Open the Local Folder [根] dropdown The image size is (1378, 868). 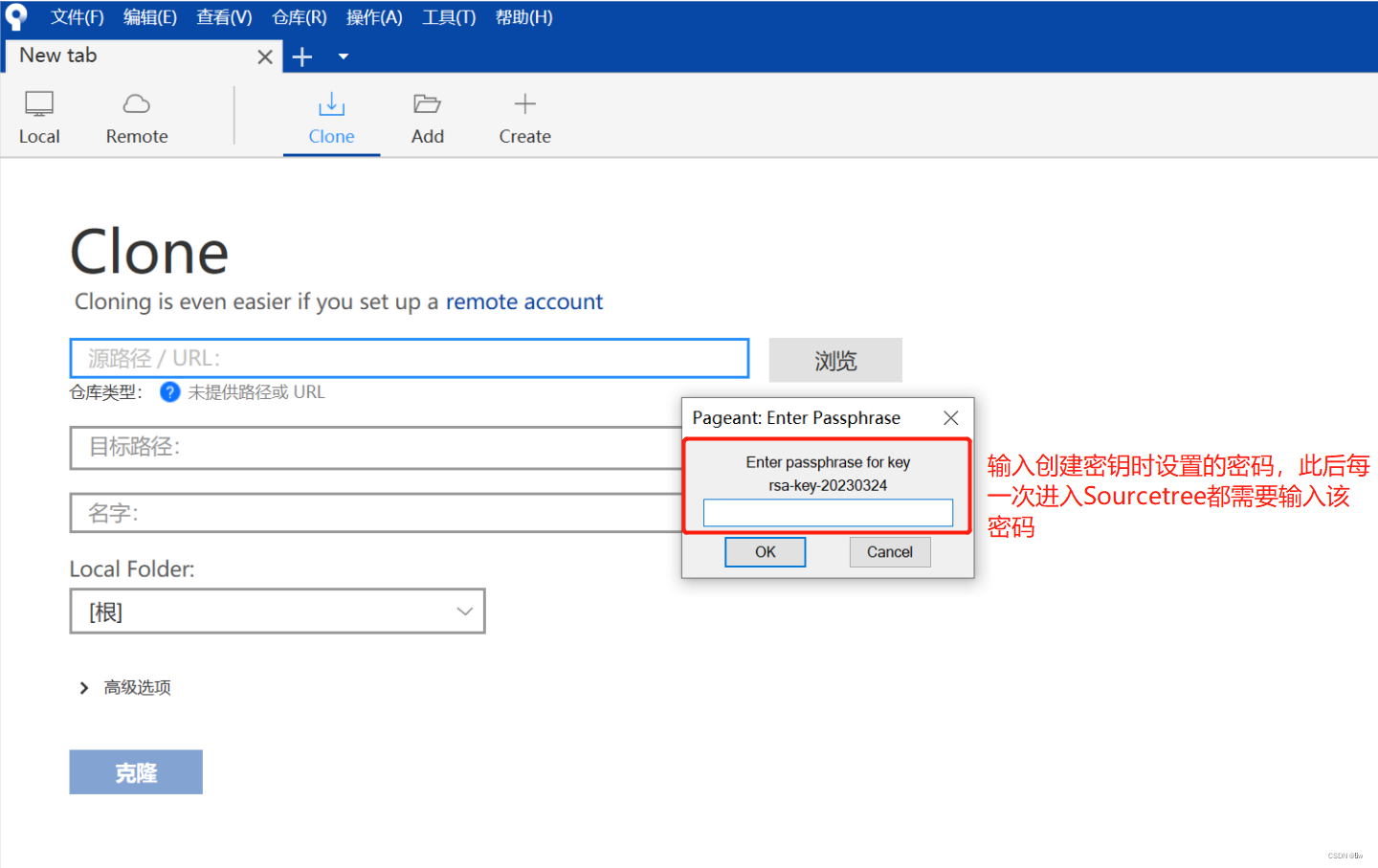[278, 612]
